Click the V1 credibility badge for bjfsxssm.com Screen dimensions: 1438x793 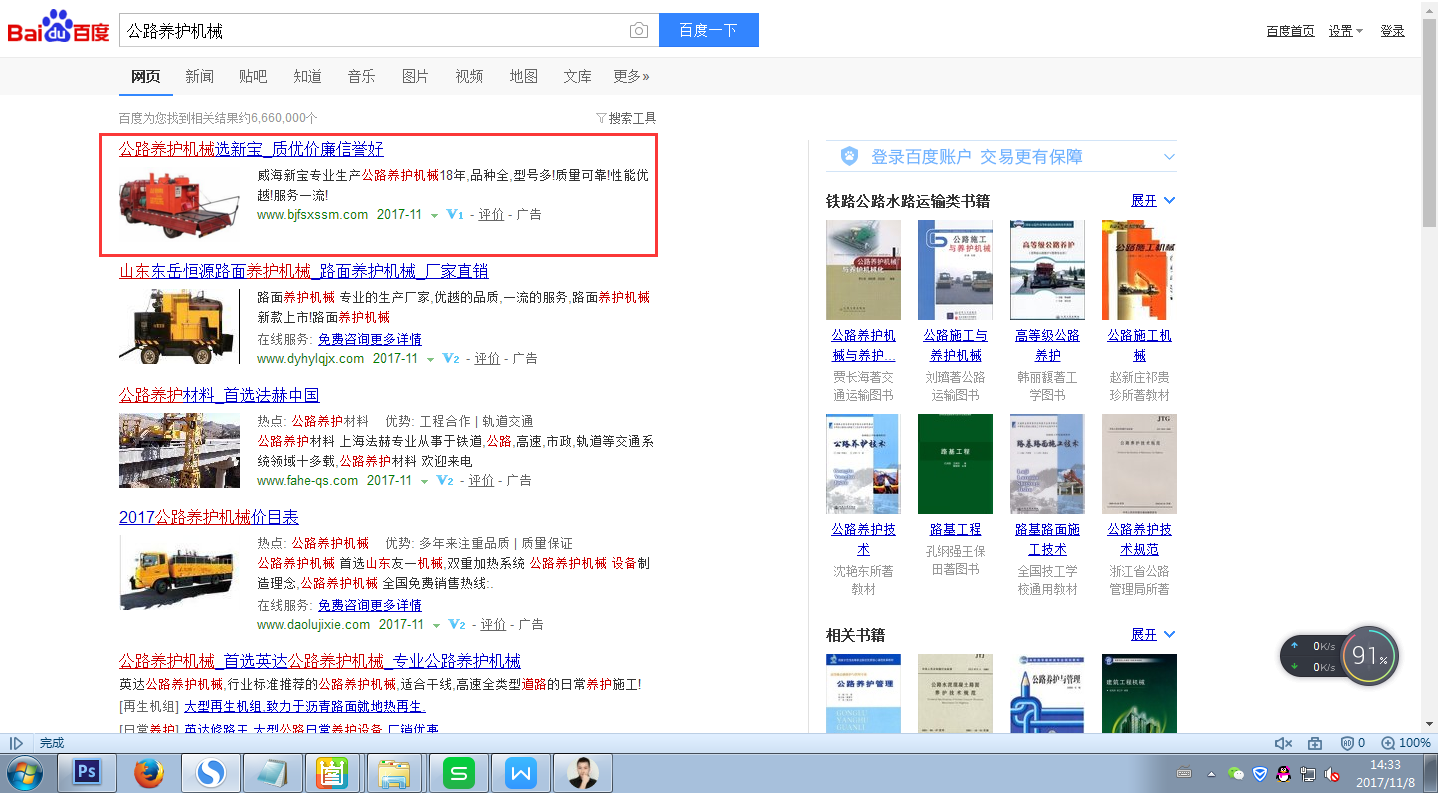[x=455, y=214]
